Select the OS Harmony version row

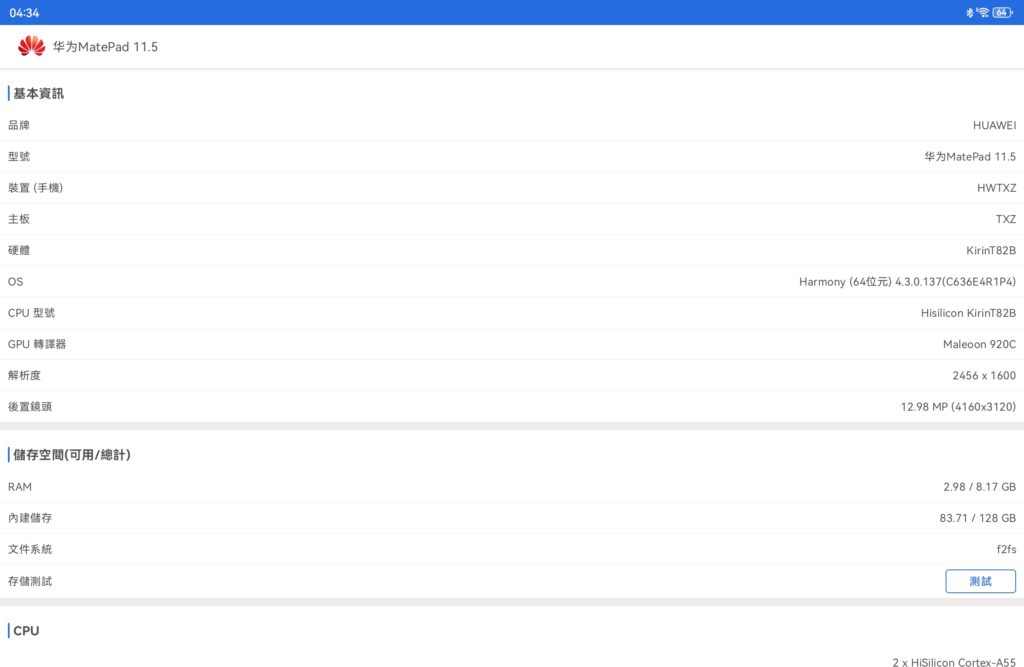tap(512, 282)
